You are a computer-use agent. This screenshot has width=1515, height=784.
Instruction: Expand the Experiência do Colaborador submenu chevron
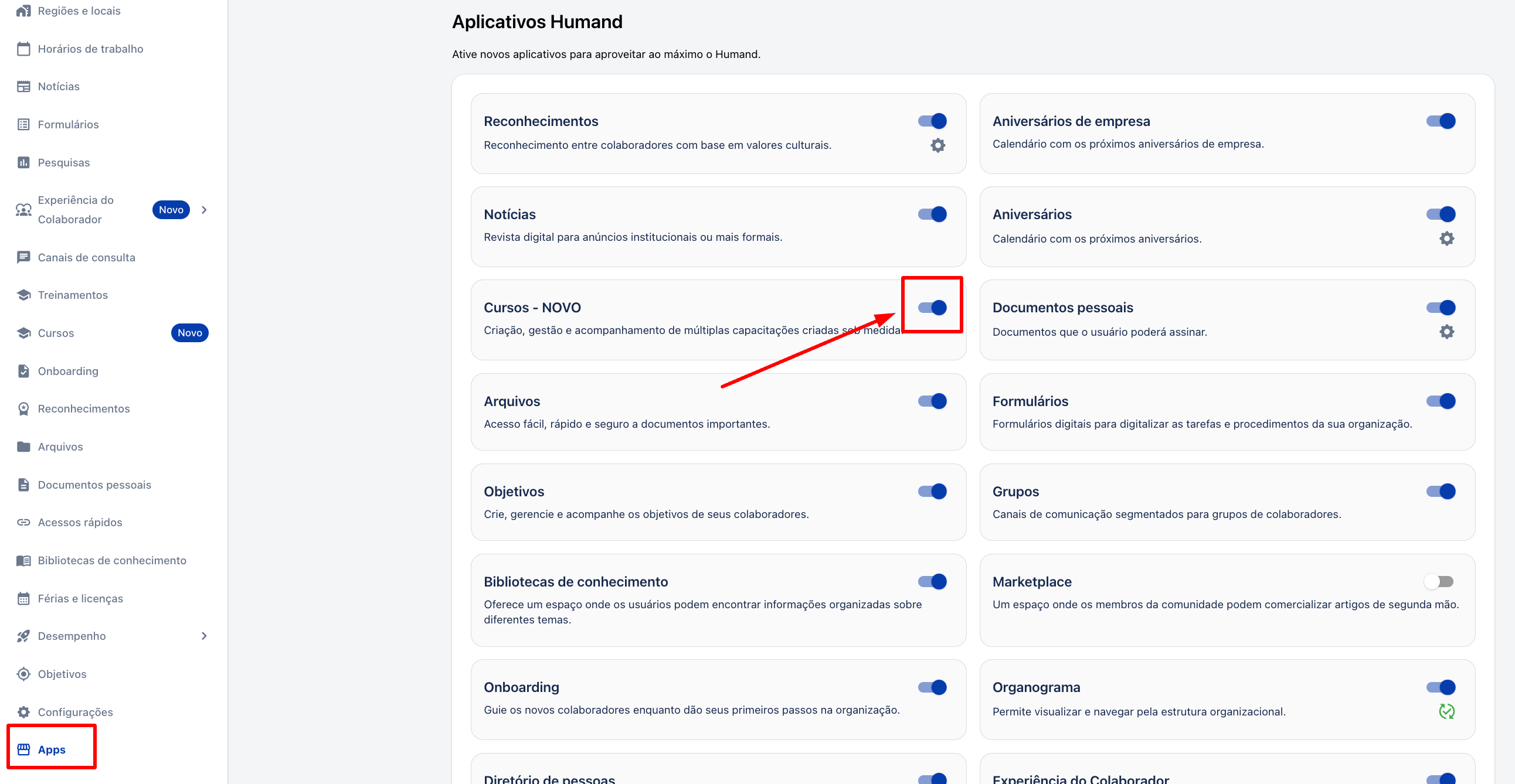(x=204, y=210)
